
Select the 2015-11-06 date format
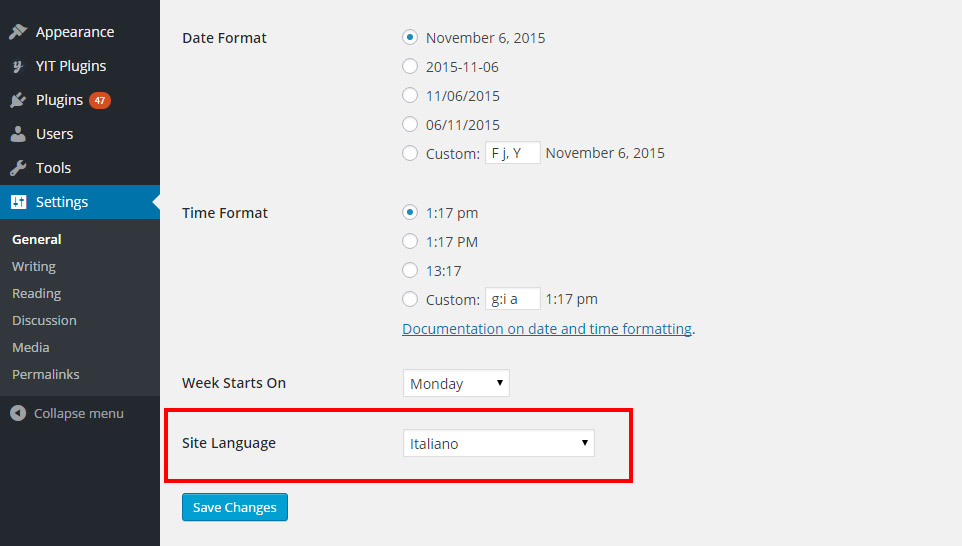(x=410, y=66)
